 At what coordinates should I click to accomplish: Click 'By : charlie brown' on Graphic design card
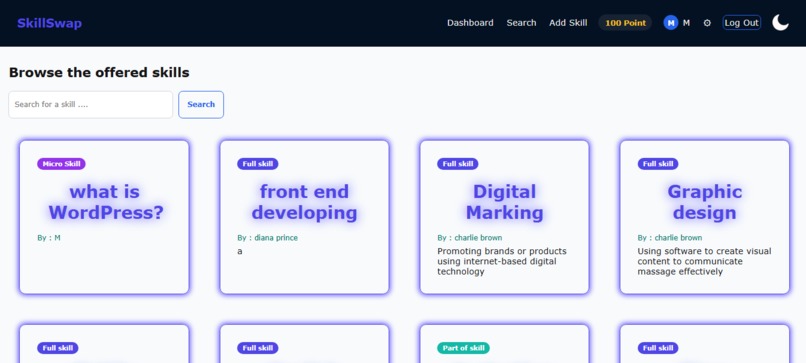point(670,238)
